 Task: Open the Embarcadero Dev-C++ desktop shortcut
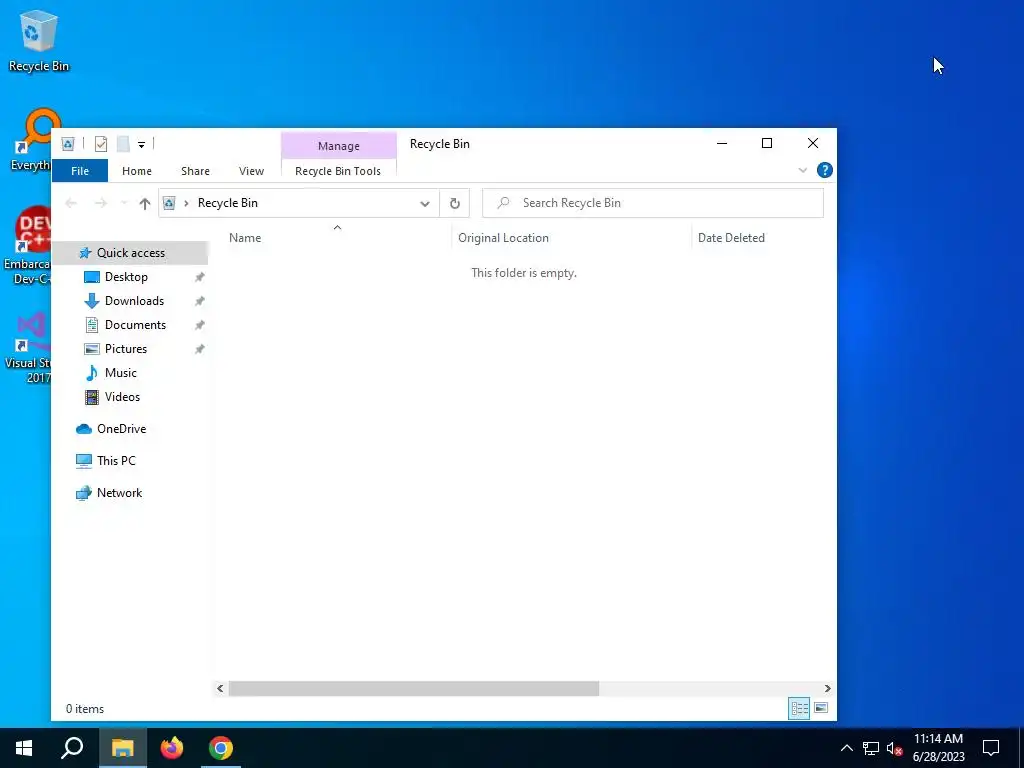coord(27,246)
